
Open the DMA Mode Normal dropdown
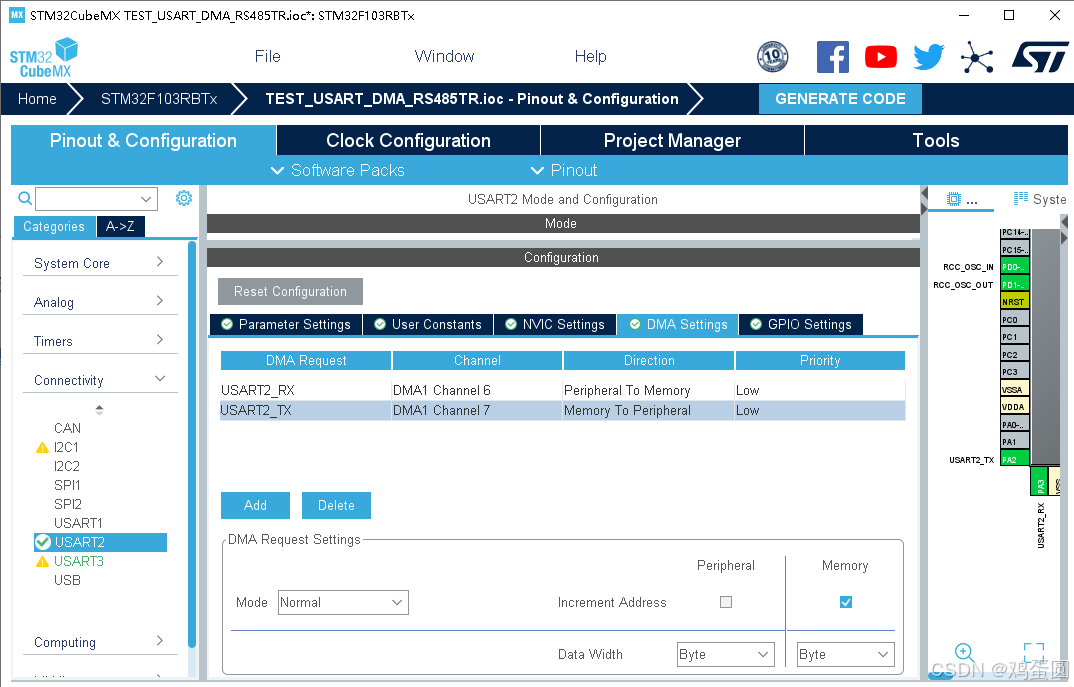343,602
